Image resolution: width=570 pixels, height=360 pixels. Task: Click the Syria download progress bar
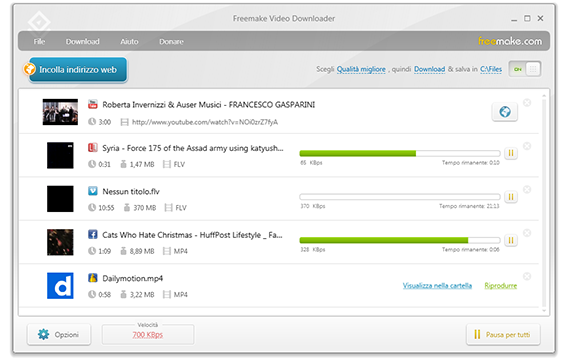pos(400,153)
